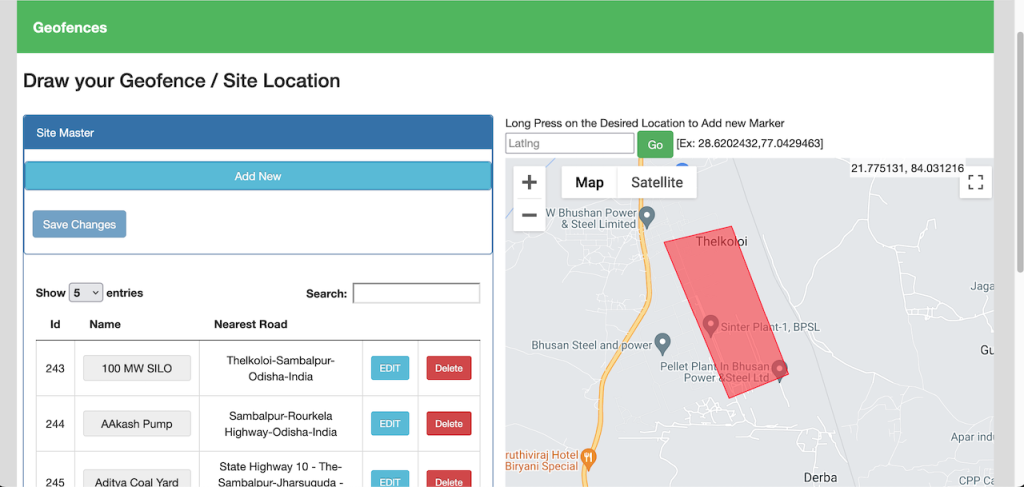Zoom in on the map

click(529, 183)
